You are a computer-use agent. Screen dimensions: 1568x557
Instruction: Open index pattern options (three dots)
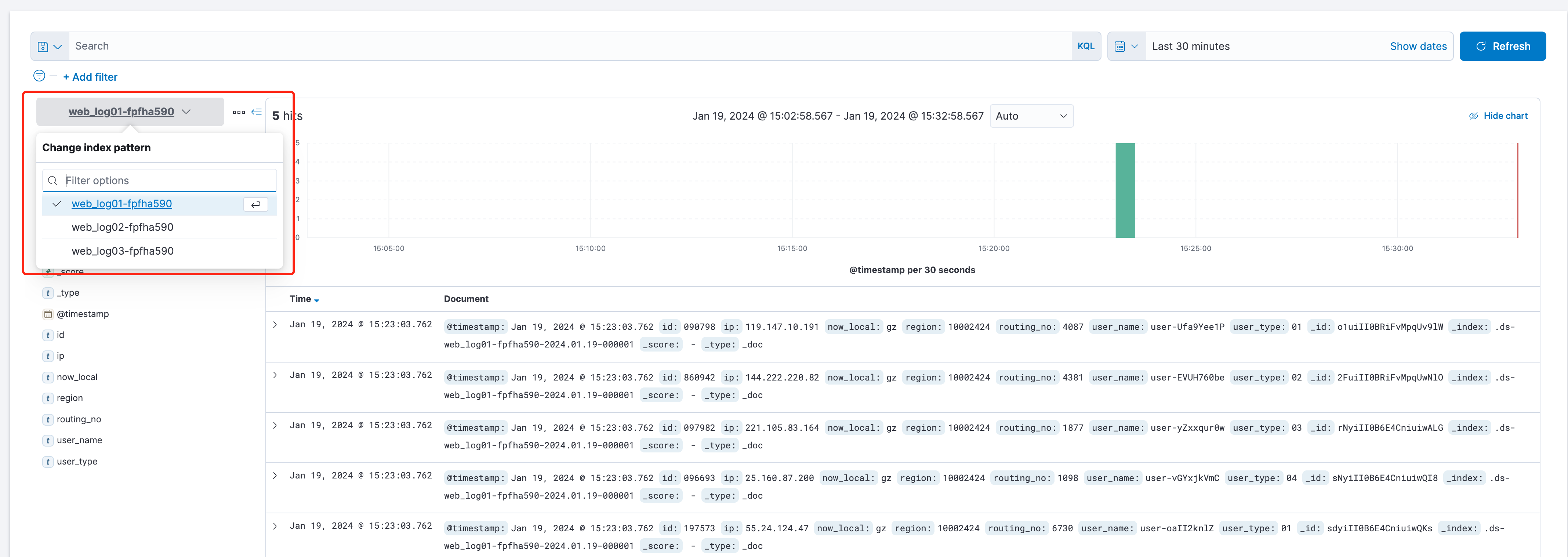(239, 112)
